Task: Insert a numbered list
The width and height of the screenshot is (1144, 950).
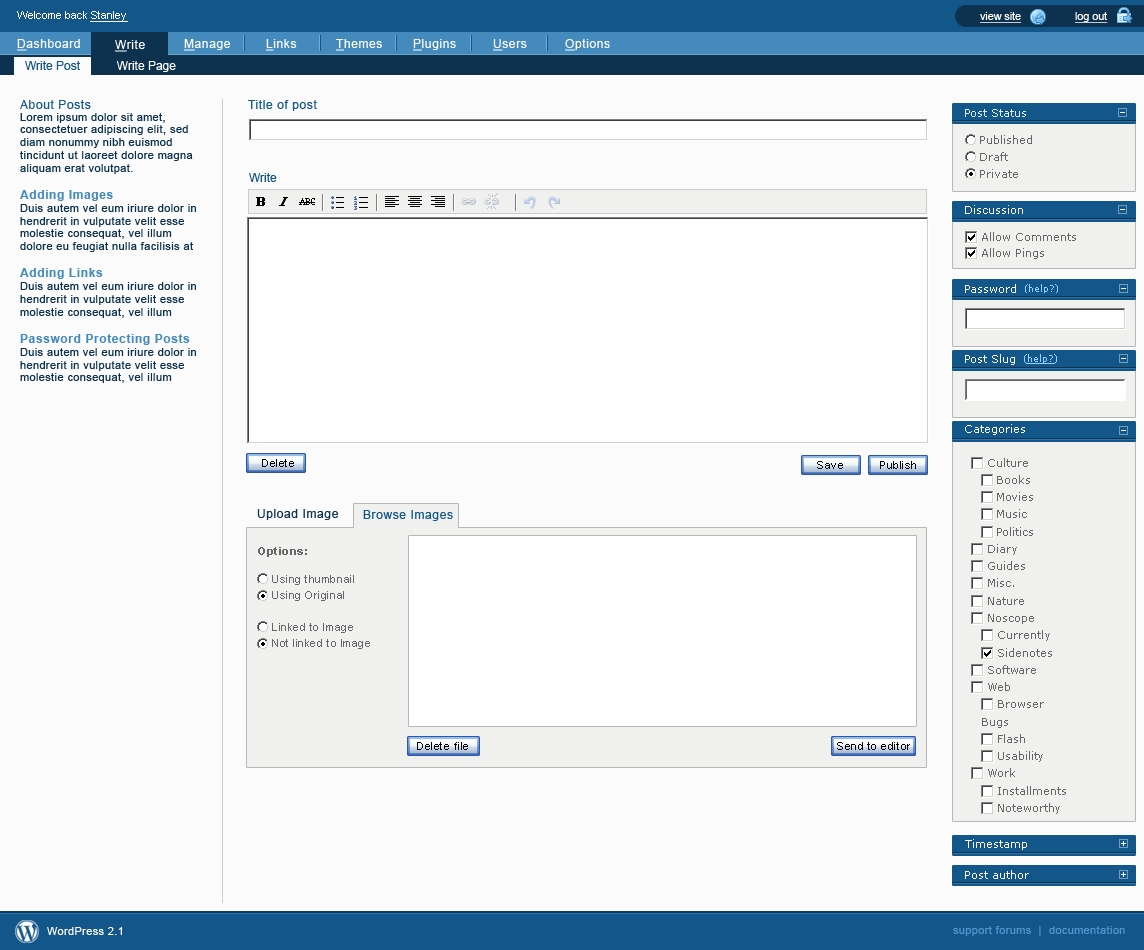Action: pyautogui.click(x=361, y=202)
